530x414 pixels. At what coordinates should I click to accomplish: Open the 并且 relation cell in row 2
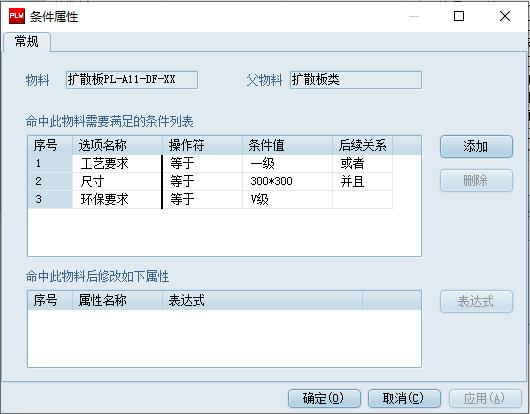click(x=362, y=181)
